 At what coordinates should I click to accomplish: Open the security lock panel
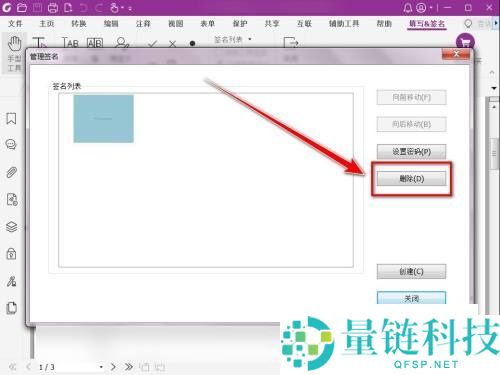(11, 254)
